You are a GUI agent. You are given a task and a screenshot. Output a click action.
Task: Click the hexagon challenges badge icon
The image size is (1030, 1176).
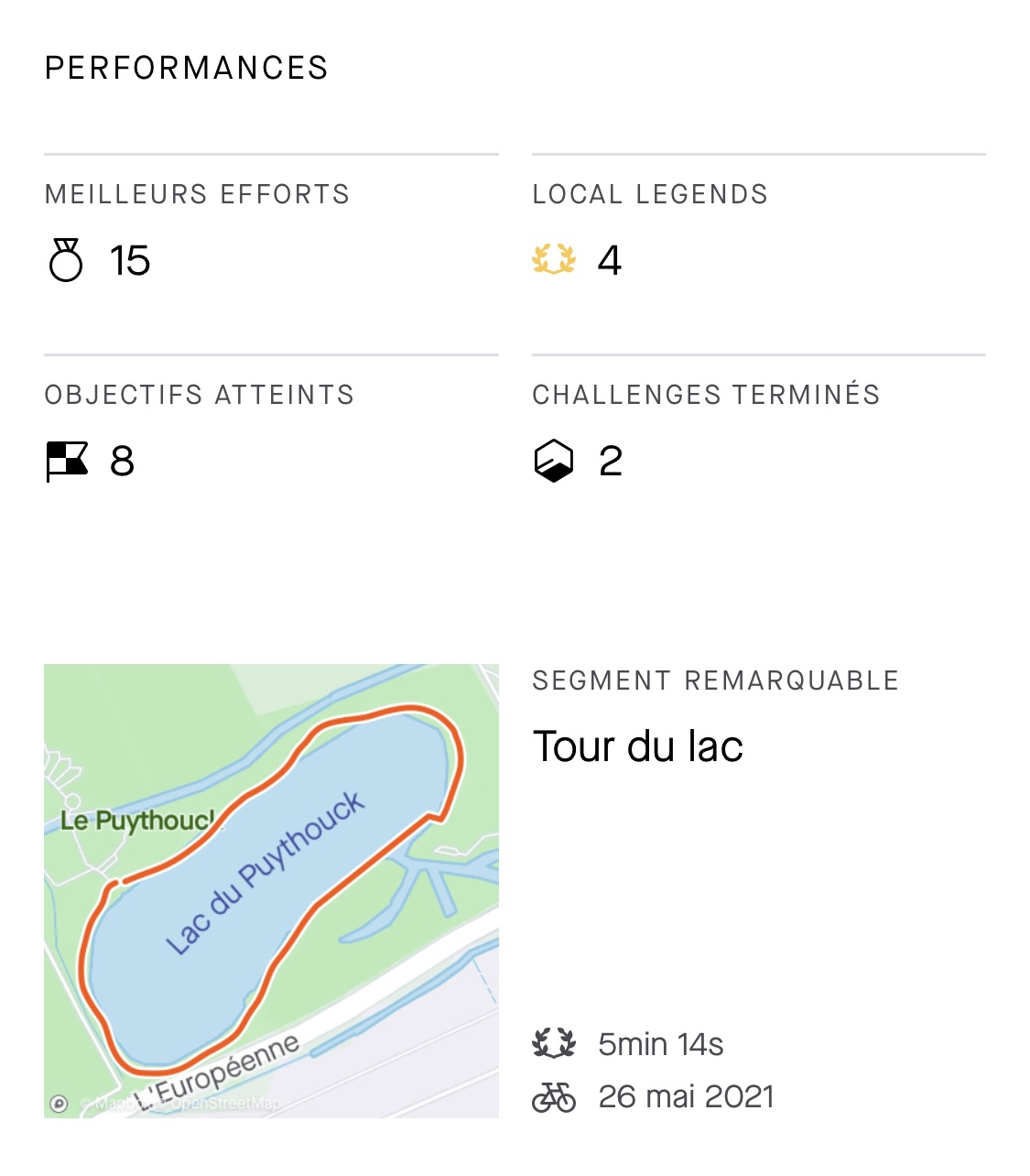[x=554, y=461]
